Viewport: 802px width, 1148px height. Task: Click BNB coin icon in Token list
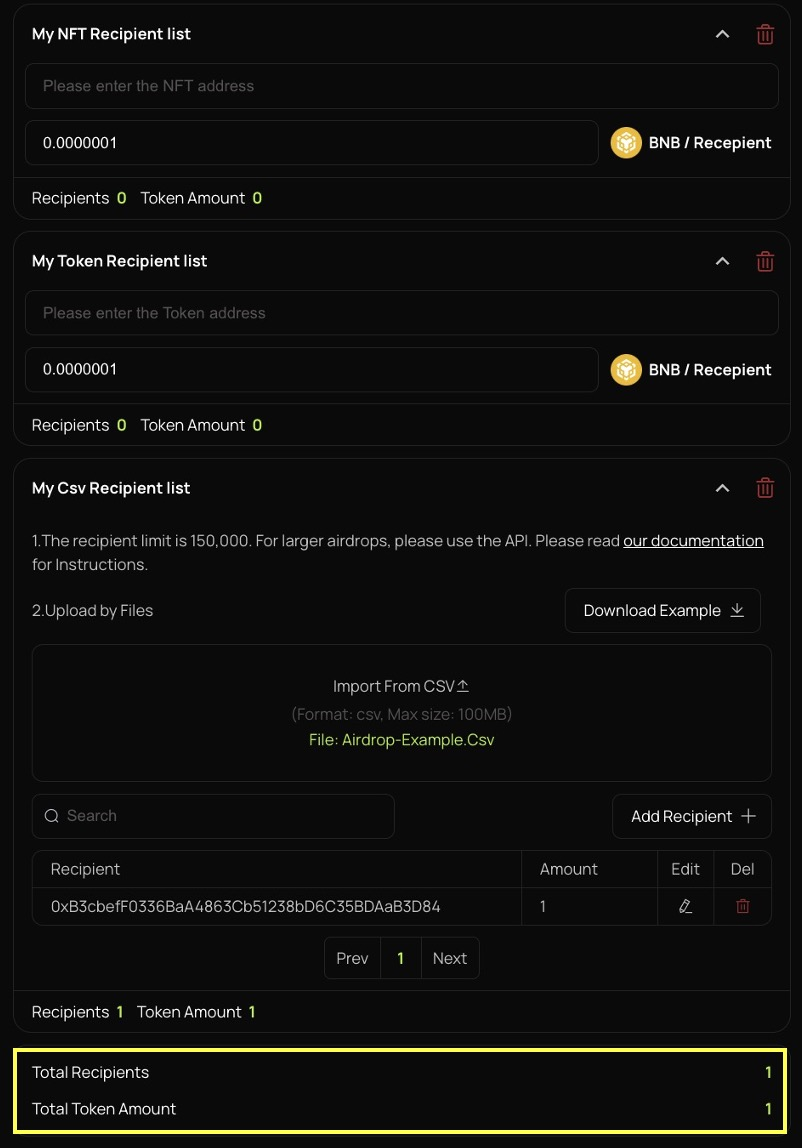(626, 370)
